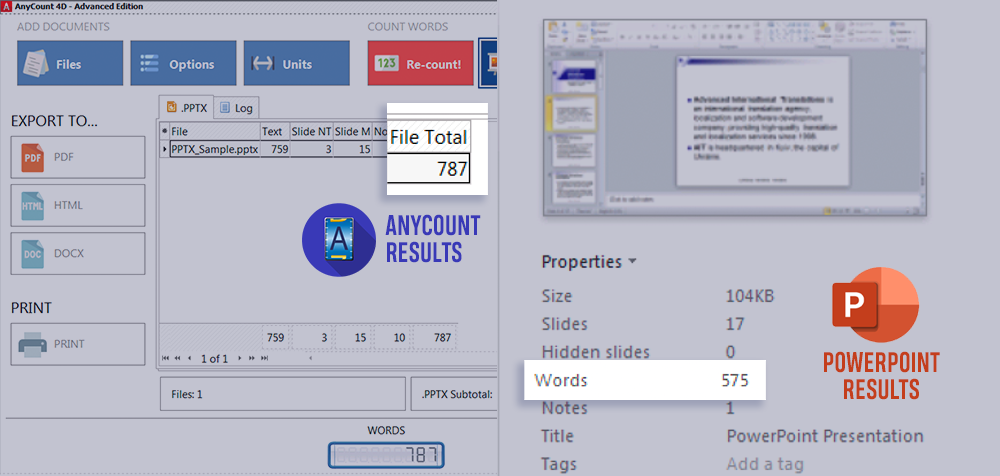Screen dimensions: 1000x476
Task: Click the grid horizontal scrollbar left arrow
Action: 311,358
